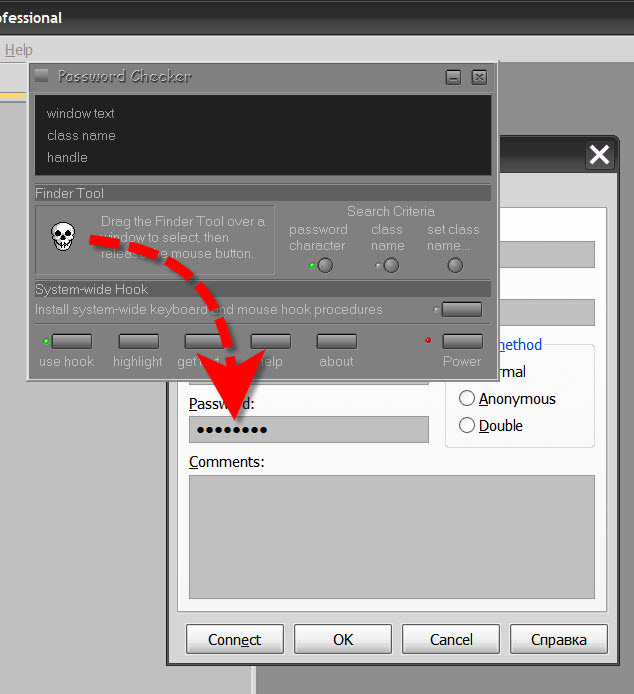Minimize the Password Checker window
Screen dimensions: 634x694
453,77
